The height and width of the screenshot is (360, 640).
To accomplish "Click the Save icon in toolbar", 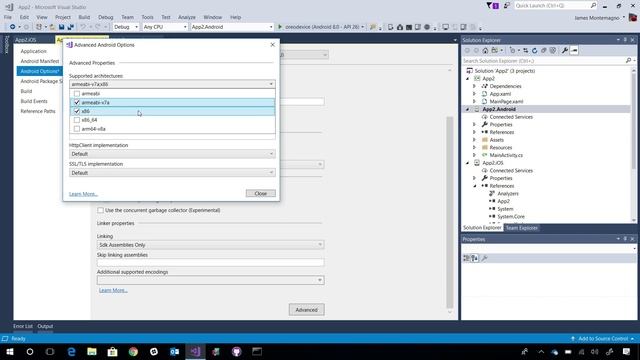I will tap(61, 27).
